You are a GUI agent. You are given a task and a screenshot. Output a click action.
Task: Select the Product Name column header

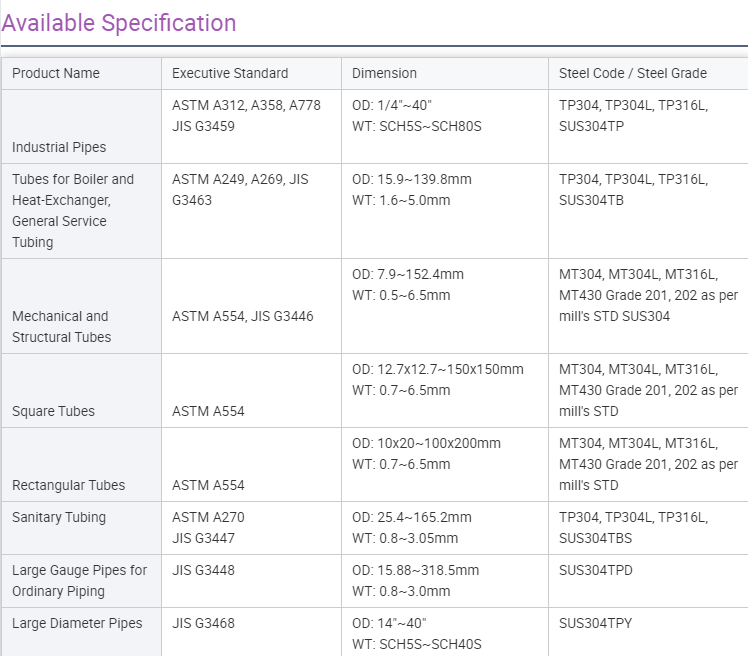point(56,73)
